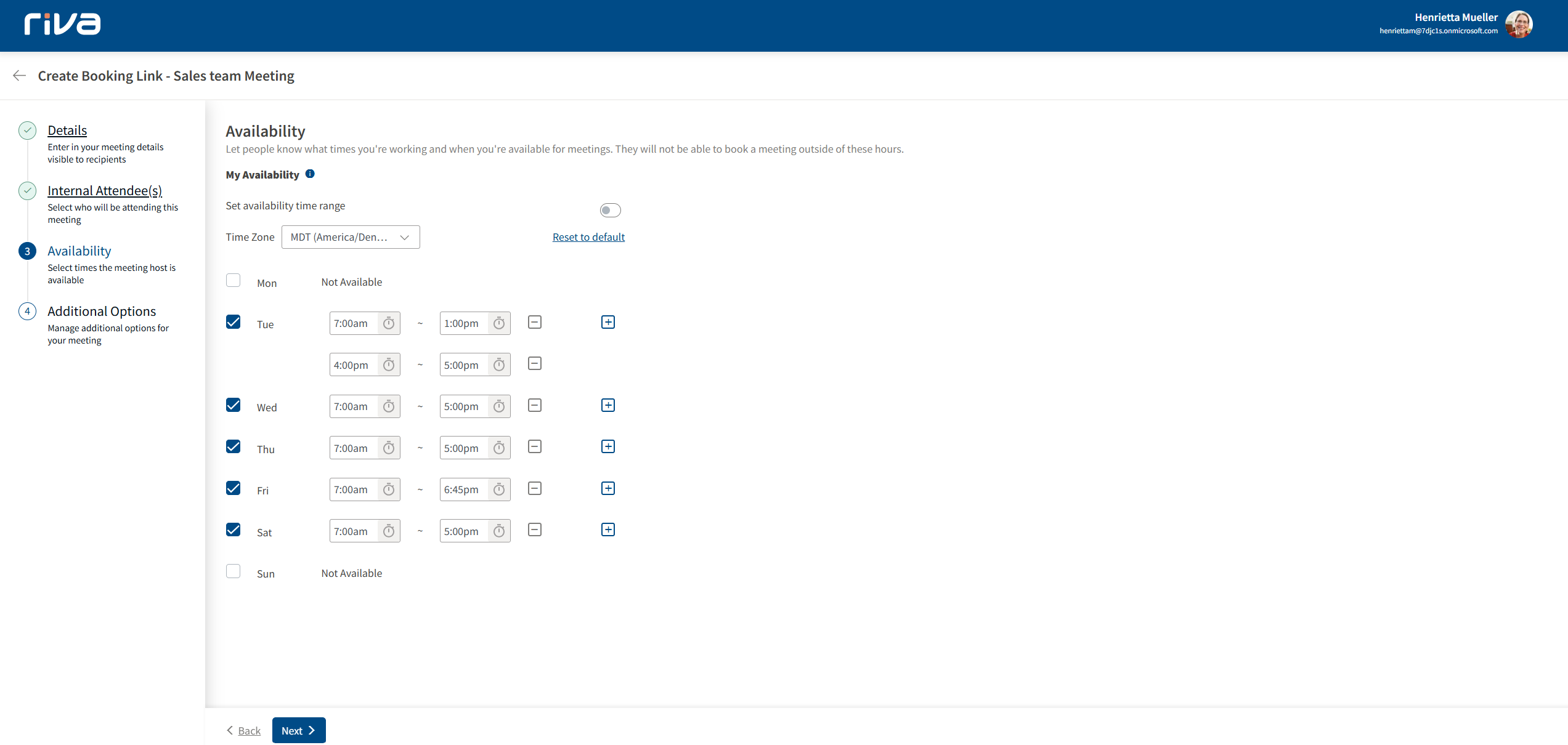This screenshot has height=745, width=1568.
Task: Click Mon 'Not Available' text
Action: pyautogui.click(x=352, y=282)
